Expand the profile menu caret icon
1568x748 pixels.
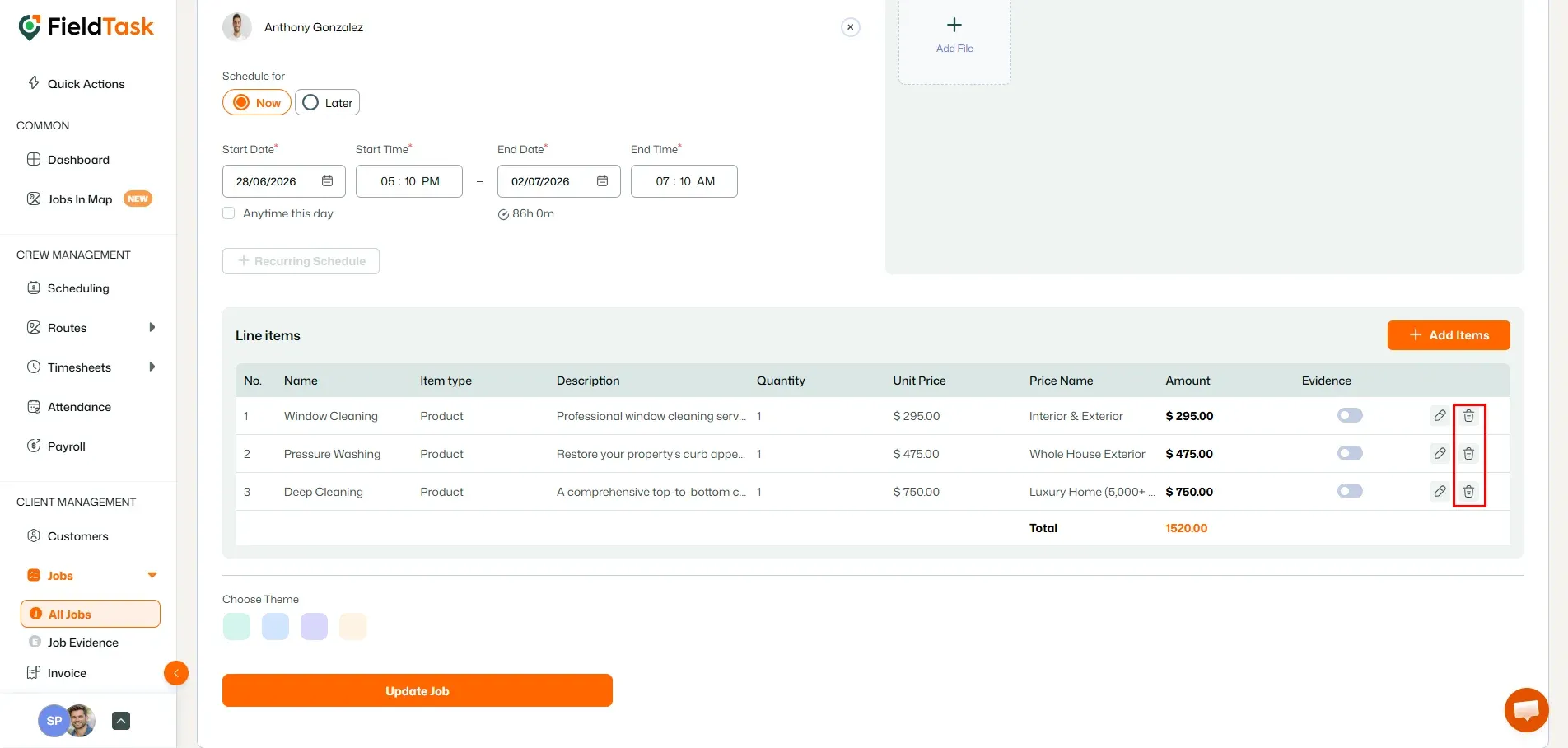tap(121, 721)
